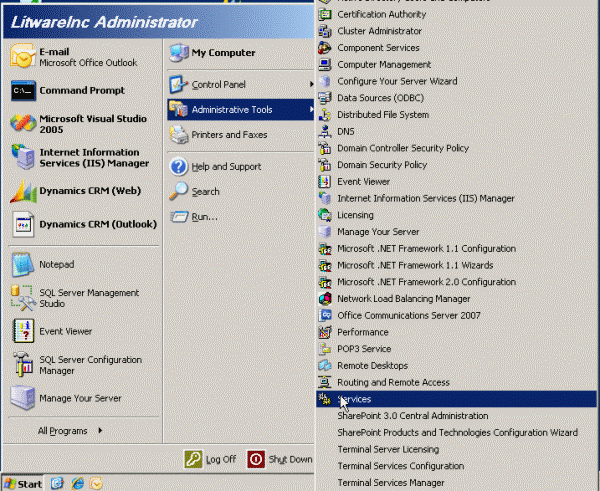Launch Outlook from quick launch bar
The image size is (600, 491).
click(96, 484)
